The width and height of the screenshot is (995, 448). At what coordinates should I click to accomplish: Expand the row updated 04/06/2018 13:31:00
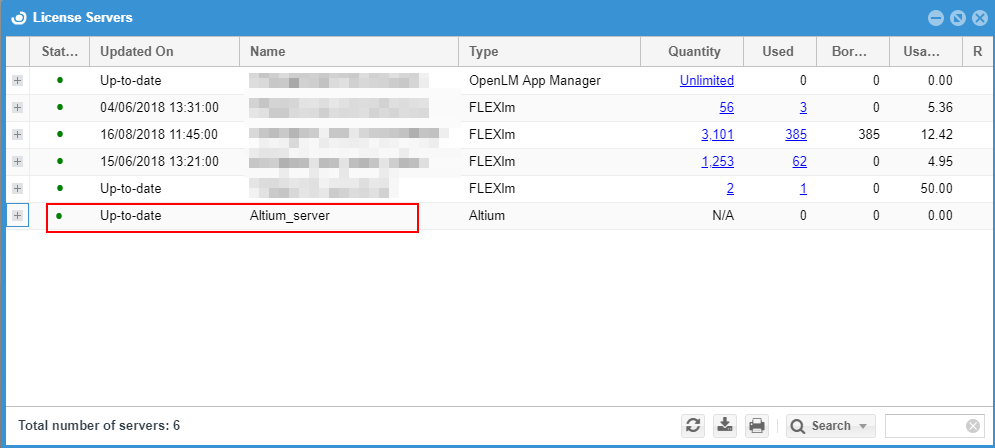click(x=18, y=107)
